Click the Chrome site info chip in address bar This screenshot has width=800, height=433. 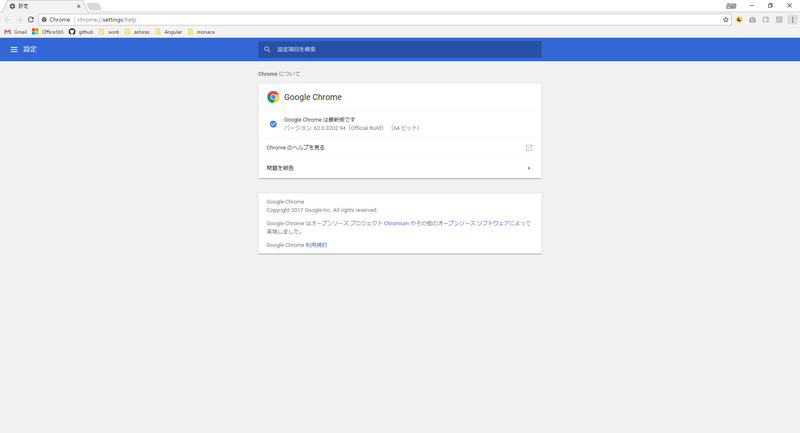(56, 20)
